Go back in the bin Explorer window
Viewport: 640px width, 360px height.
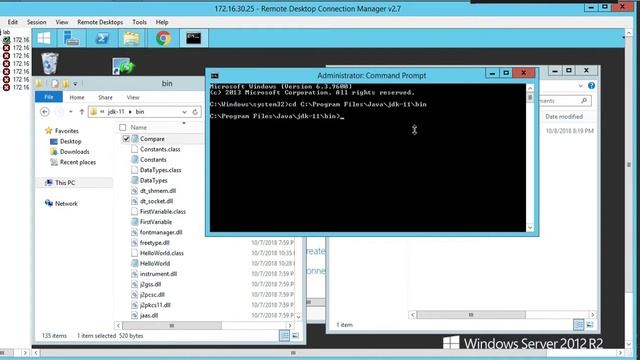click(45, 112)
